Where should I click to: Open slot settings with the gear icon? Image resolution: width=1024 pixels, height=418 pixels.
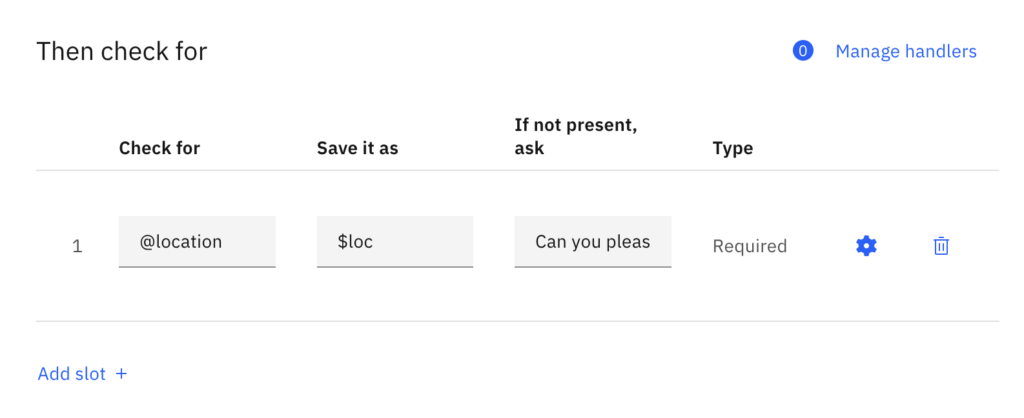(866, 246)
